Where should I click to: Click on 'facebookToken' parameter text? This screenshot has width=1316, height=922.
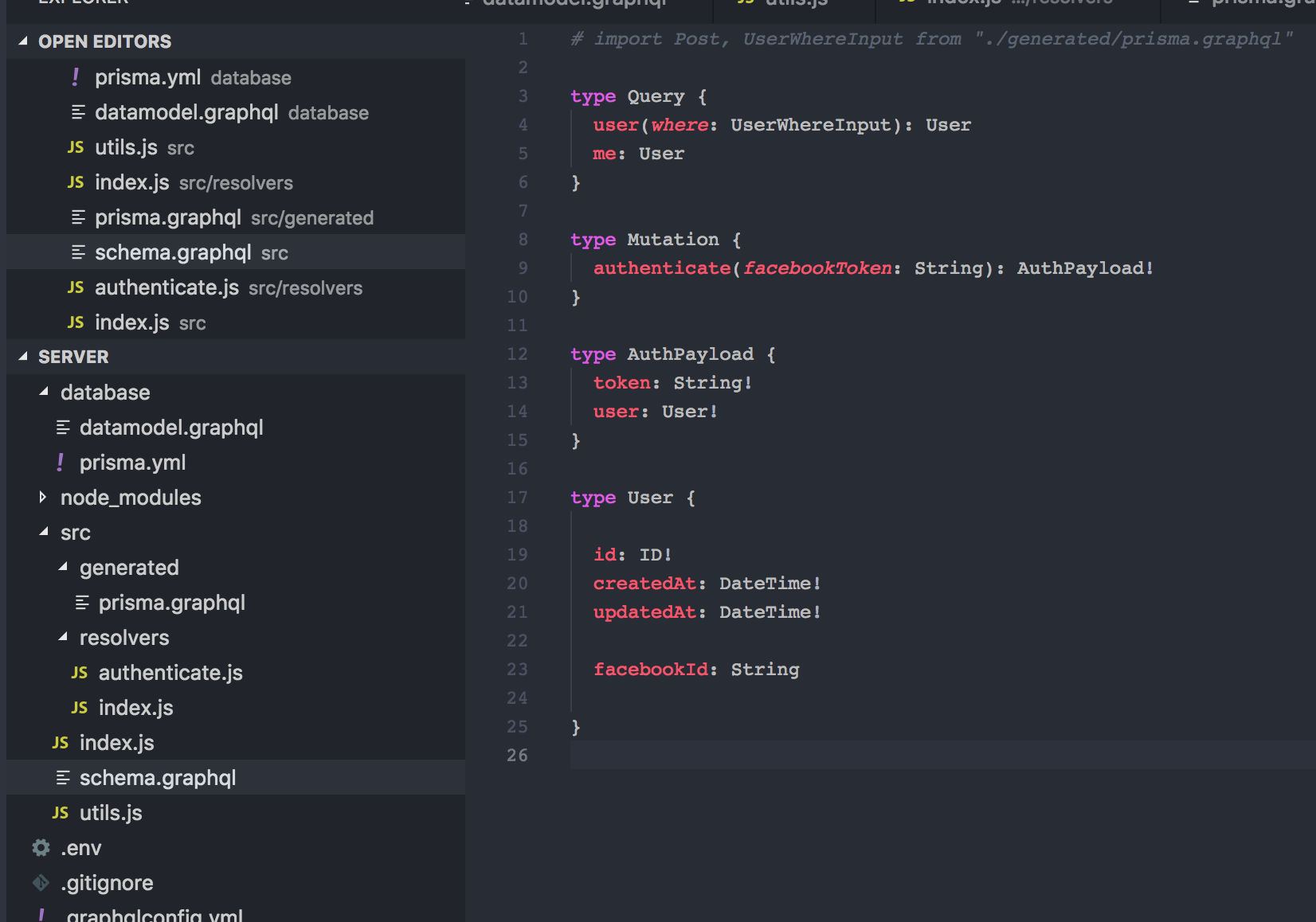[x=817, y=268]
